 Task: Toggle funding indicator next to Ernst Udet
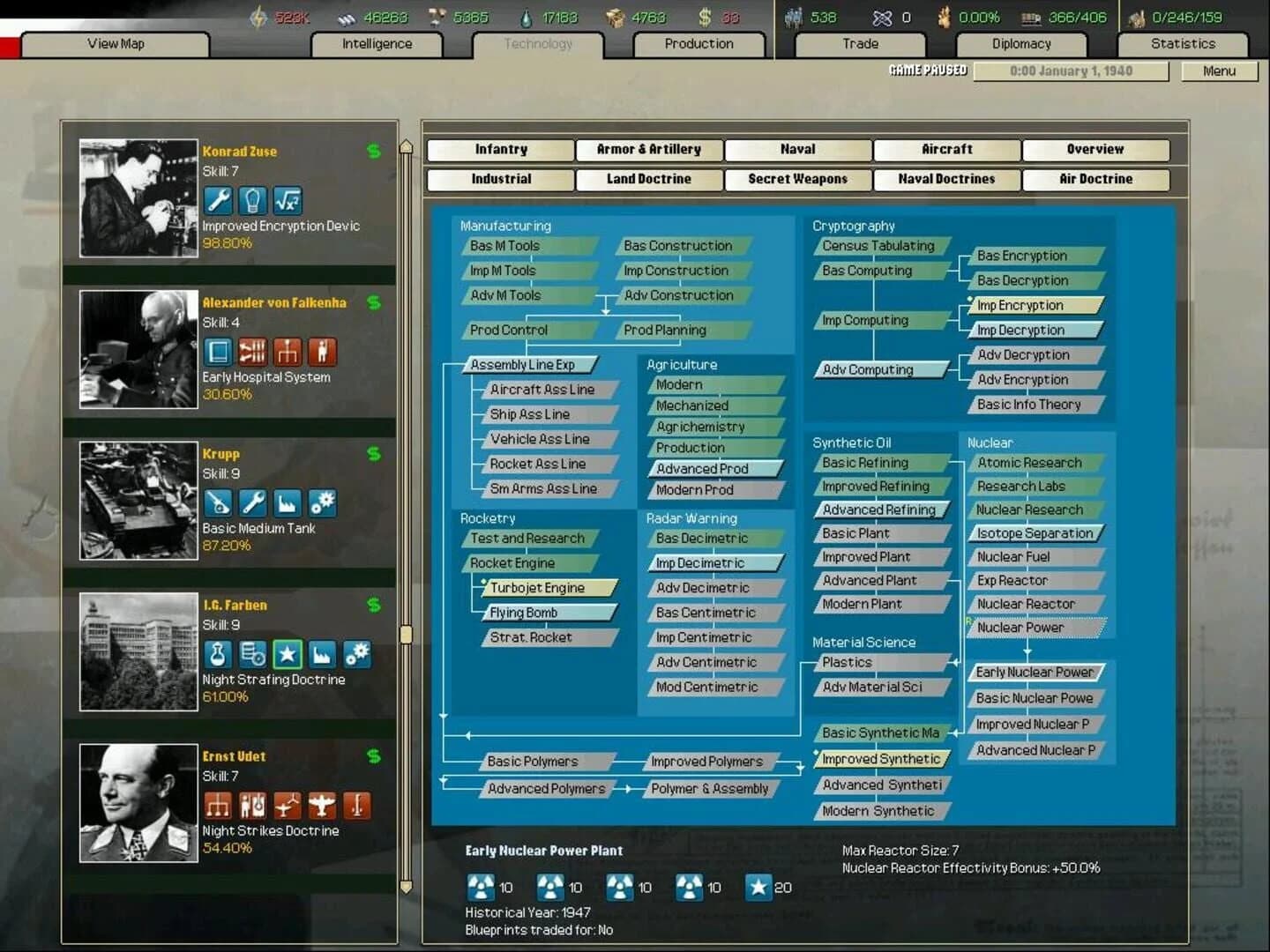[x=374, y=755]
